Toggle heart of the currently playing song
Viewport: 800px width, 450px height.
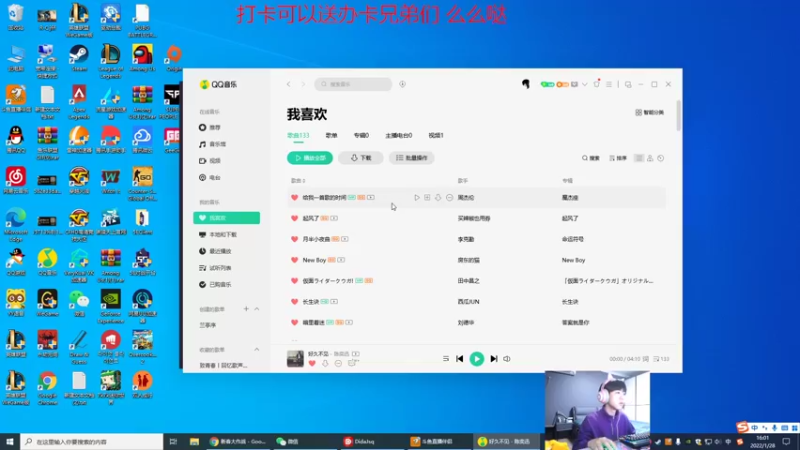point(312,363)
